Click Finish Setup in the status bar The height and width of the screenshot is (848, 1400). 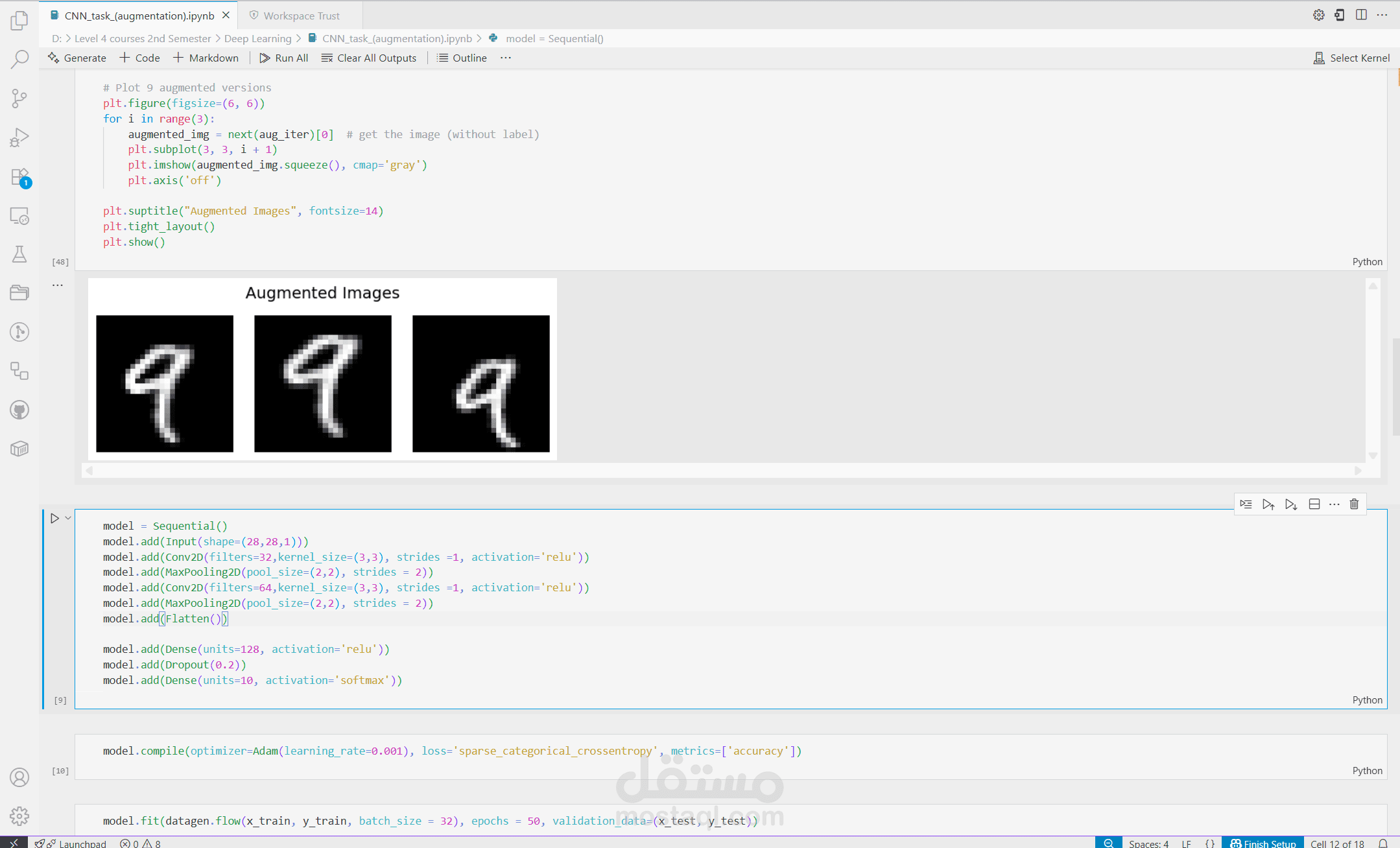(1262, 842)
